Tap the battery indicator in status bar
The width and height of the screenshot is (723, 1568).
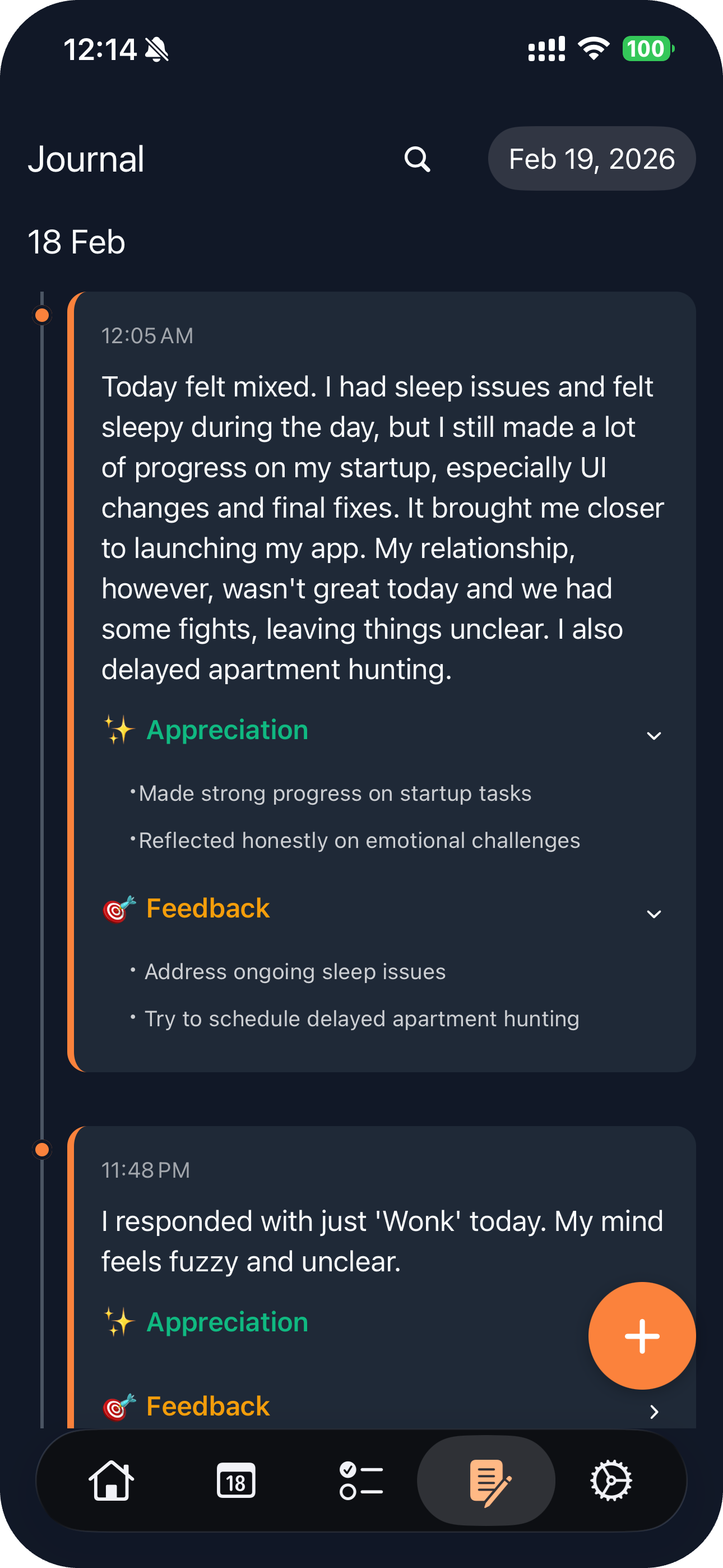click(x=647, y=49)
